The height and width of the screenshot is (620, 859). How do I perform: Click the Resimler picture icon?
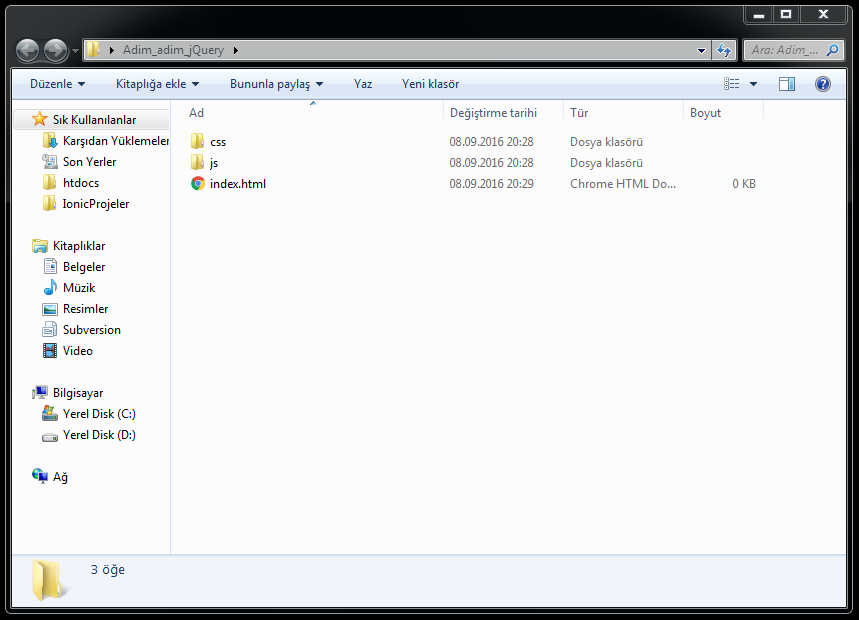[x=50, y=309]
